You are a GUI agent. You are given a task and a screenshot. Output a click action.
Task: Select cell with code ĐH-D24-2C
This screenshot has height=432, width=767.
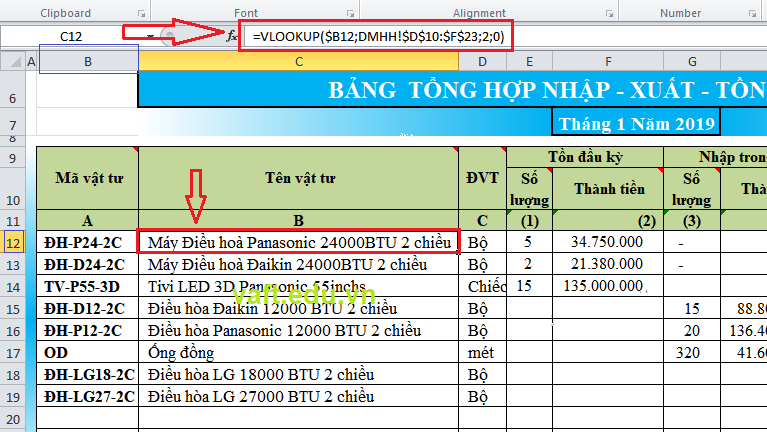(88, 265)
